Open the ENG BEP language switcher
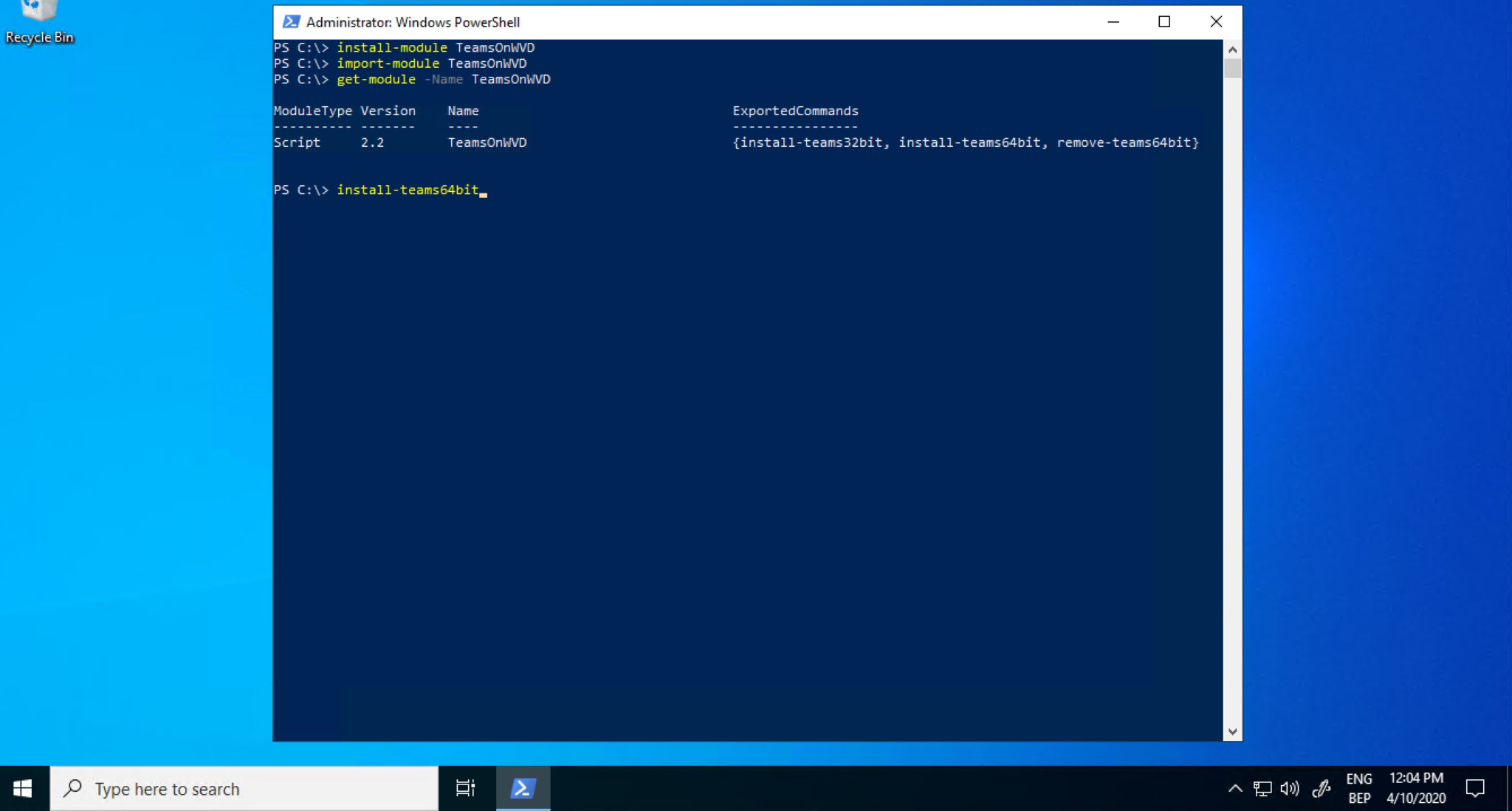 1361,788
